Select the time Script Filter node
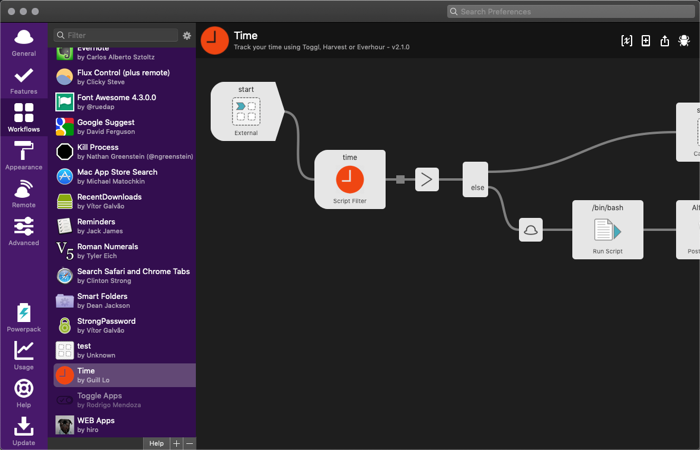The image size is (700, 450). 350,179
